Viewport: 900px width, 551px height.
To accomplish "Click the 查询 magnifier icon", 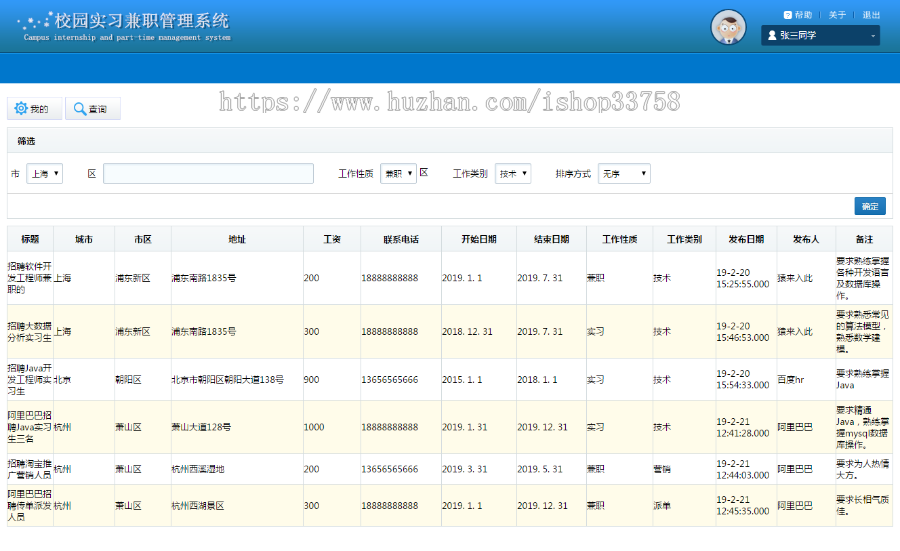I will 80,108.
